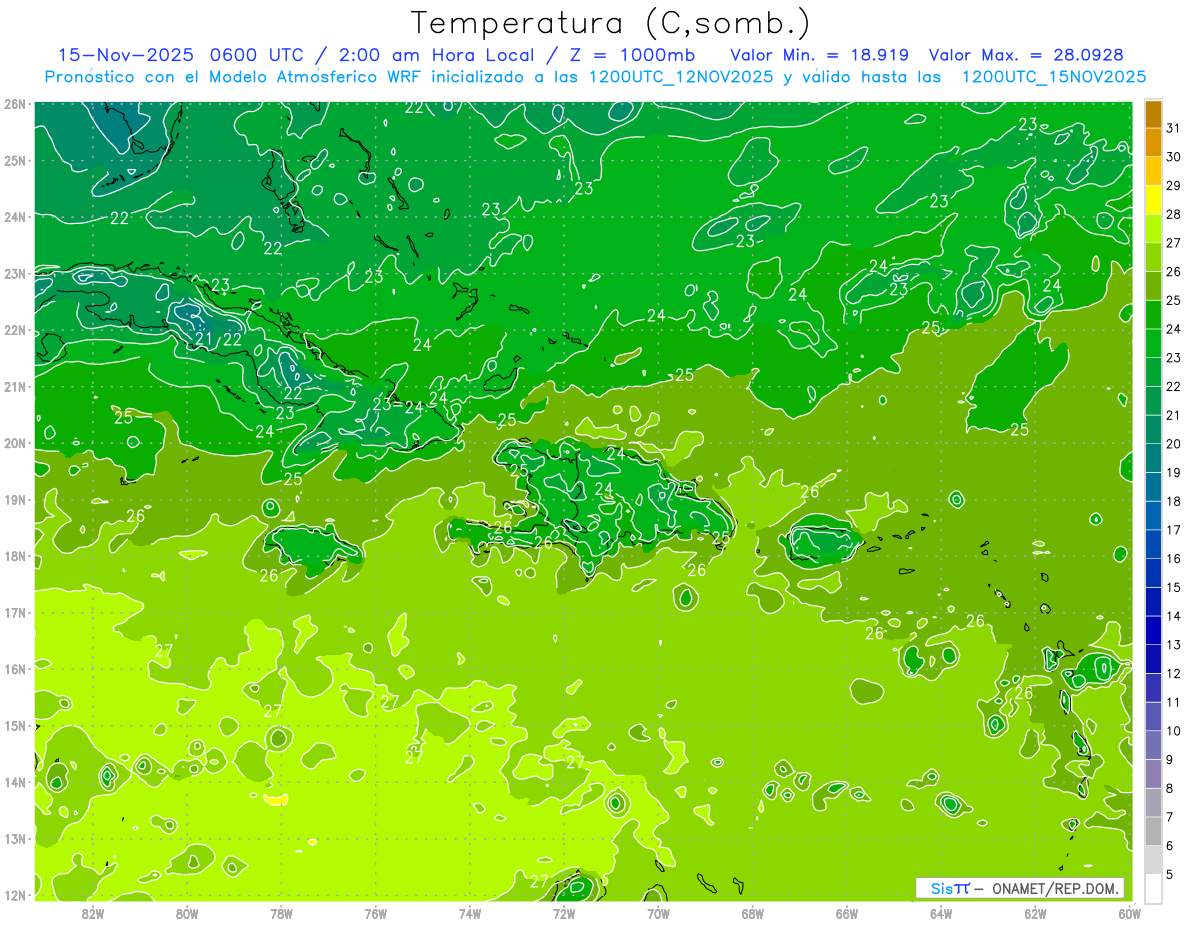The height and width of the screenshot is (927, 1200).
Task: Click the '1200UTC_15NOV2025' valid-until time
Action: click(x=1052, y=77)
